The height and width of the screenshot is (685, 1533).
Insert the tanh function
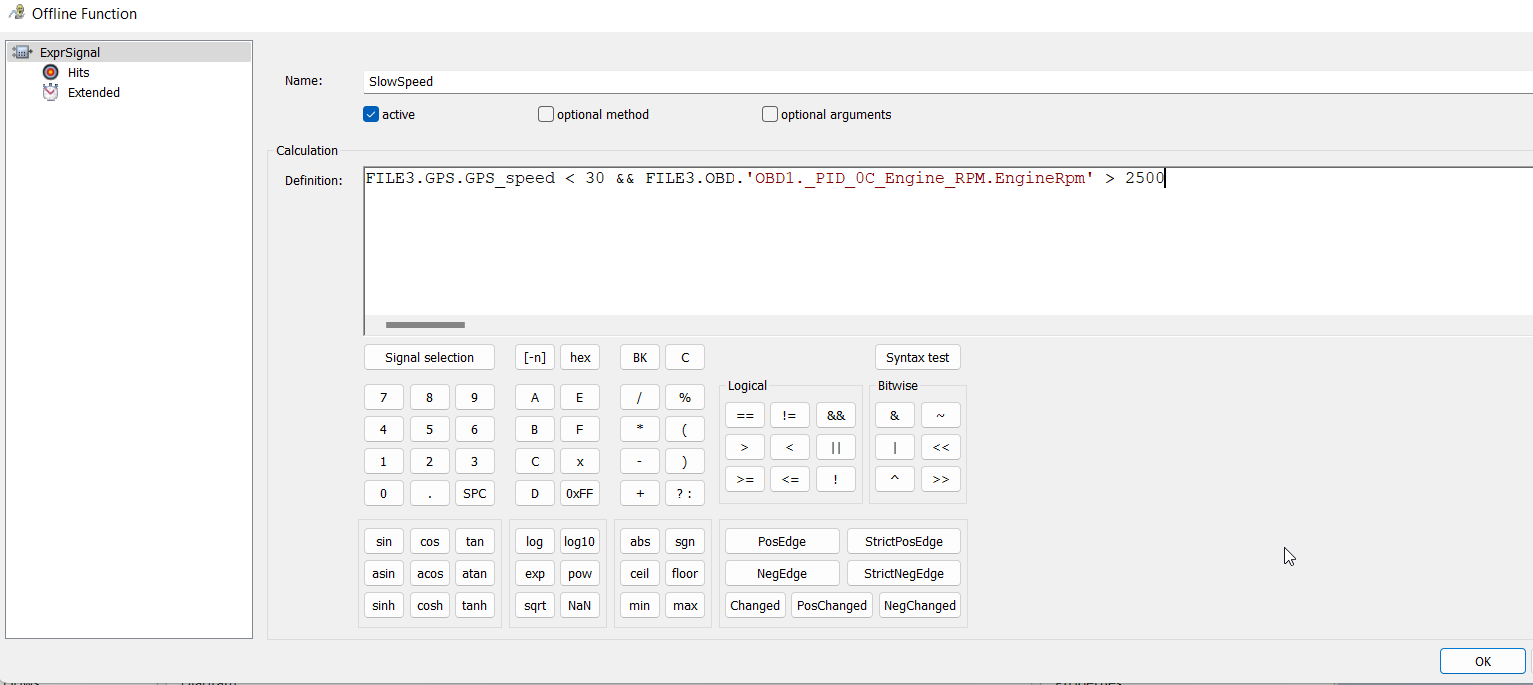click(475, 605)
